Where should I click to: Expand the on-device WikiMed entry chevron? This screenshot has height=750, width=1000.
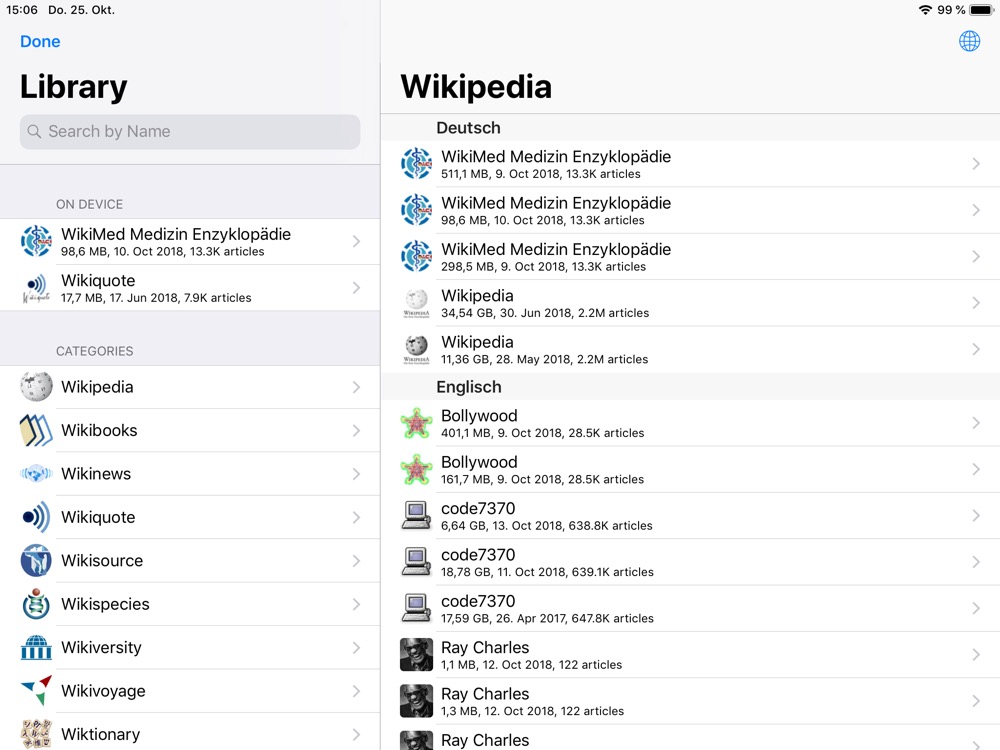[x=356, y=241]
